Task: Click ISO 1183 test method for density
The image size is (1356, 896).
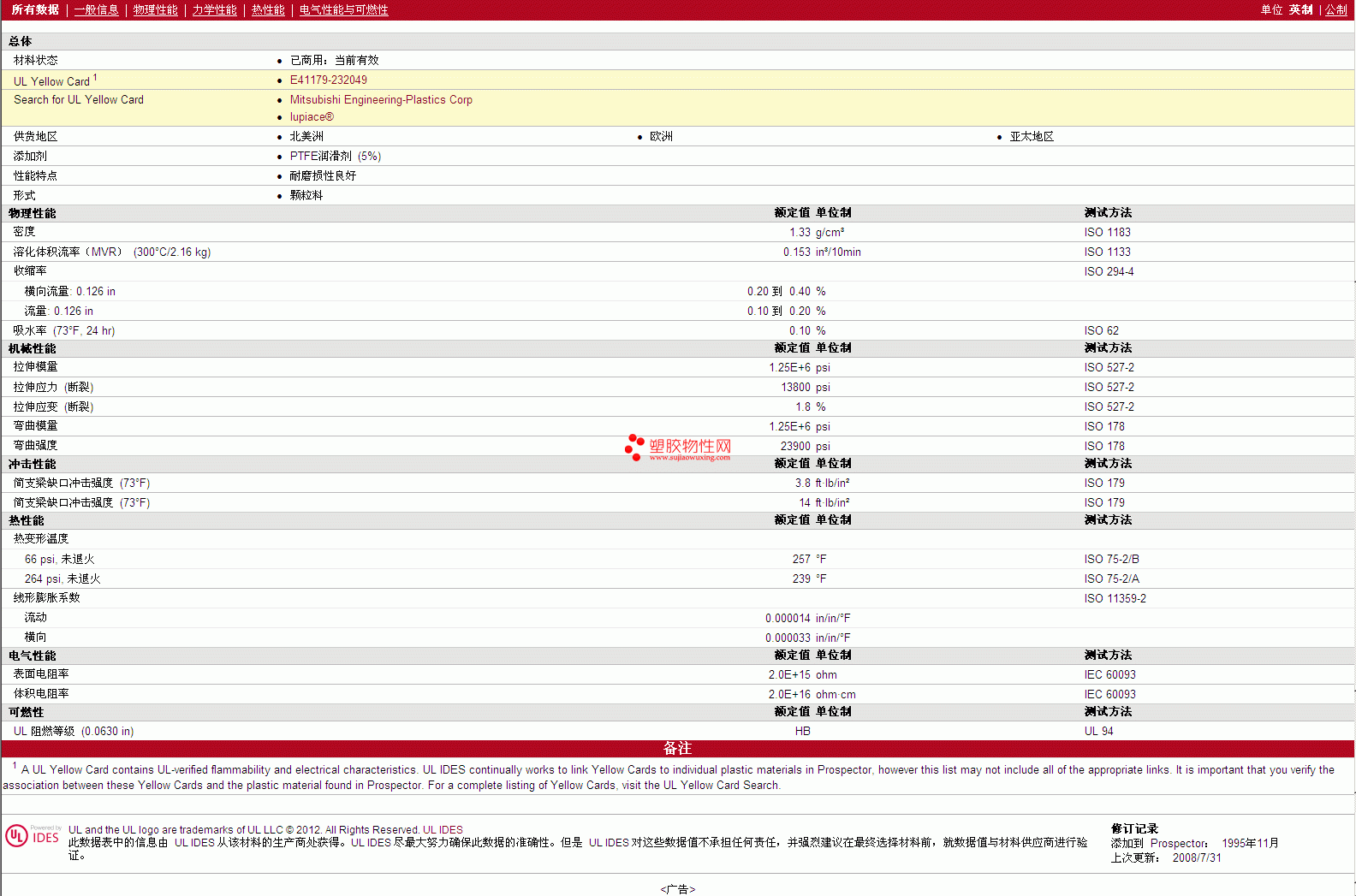Action: [1107, 233]
